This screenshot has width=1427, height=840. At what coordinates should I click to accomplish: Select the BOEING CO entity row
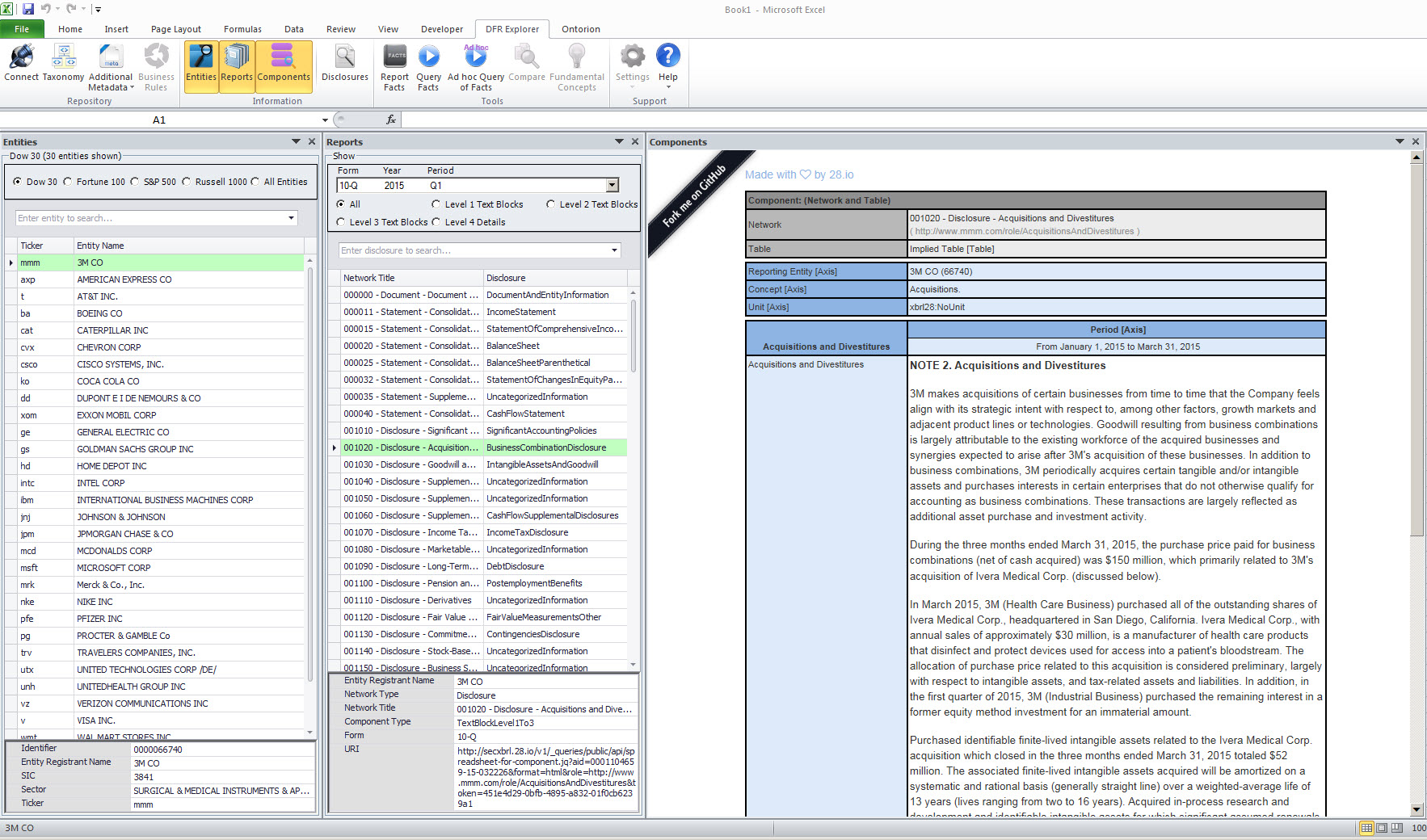155,313
